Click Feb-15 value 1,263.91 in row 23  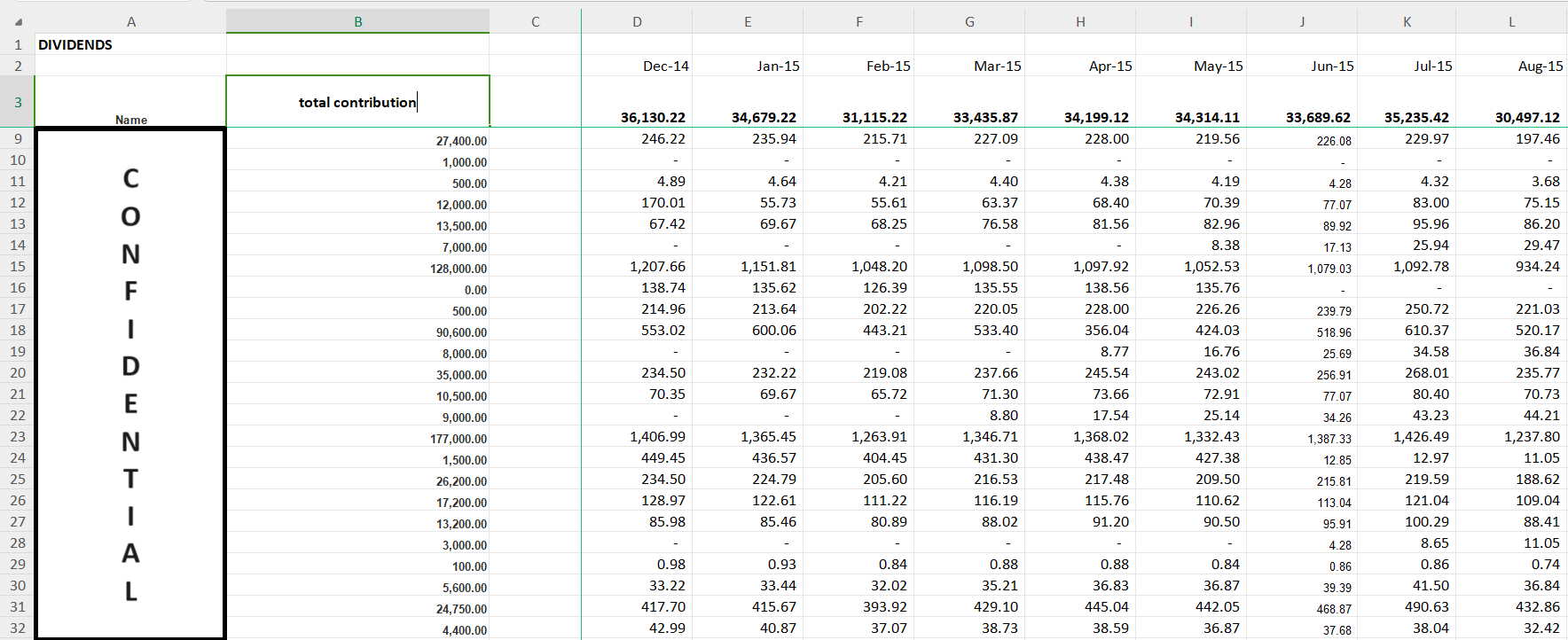pos(858,436)
